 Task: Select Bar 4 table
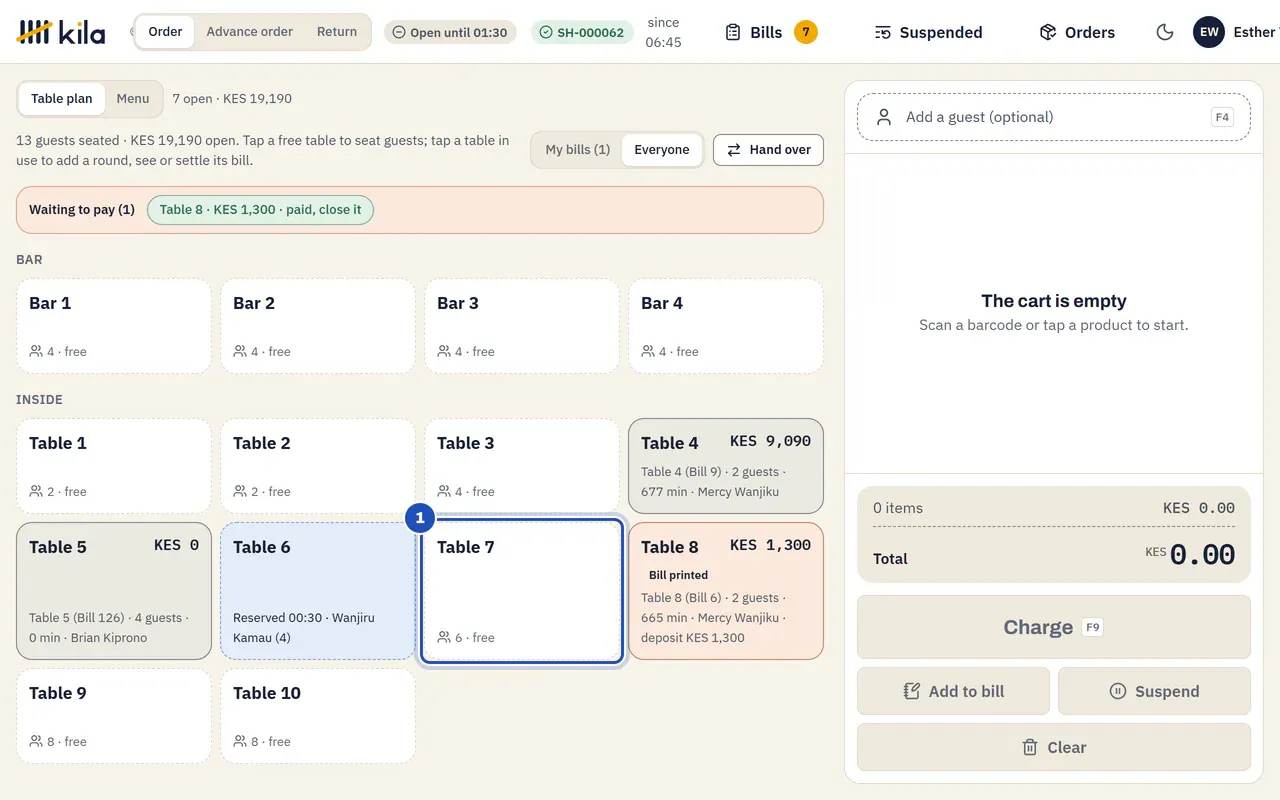tap(726, 326)
